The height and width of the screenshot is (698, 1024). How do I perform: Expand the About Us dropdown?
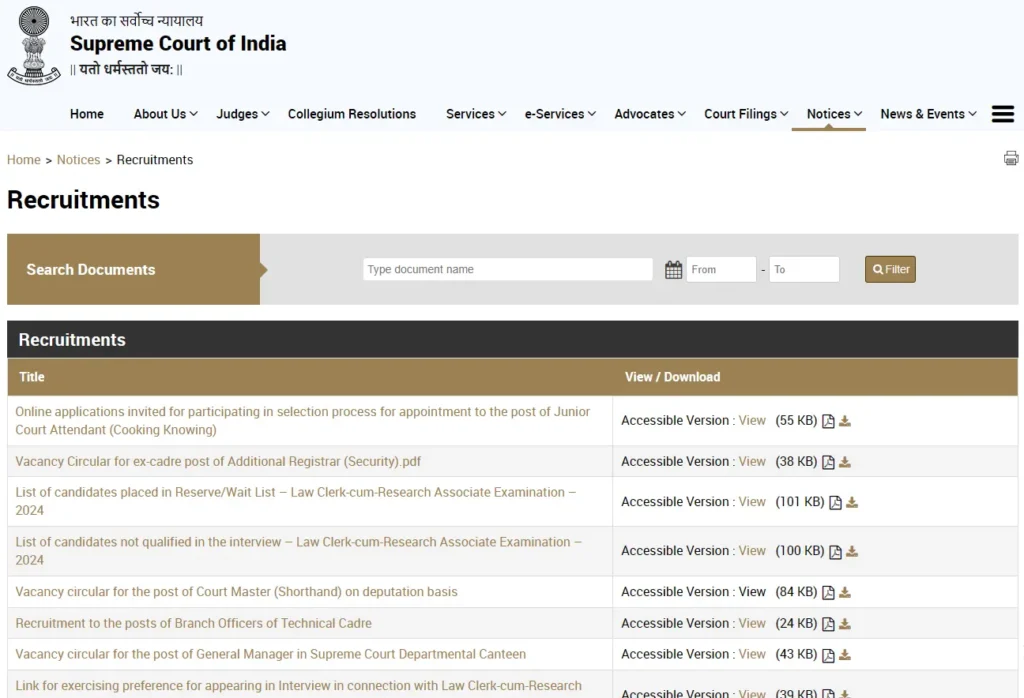165,114
